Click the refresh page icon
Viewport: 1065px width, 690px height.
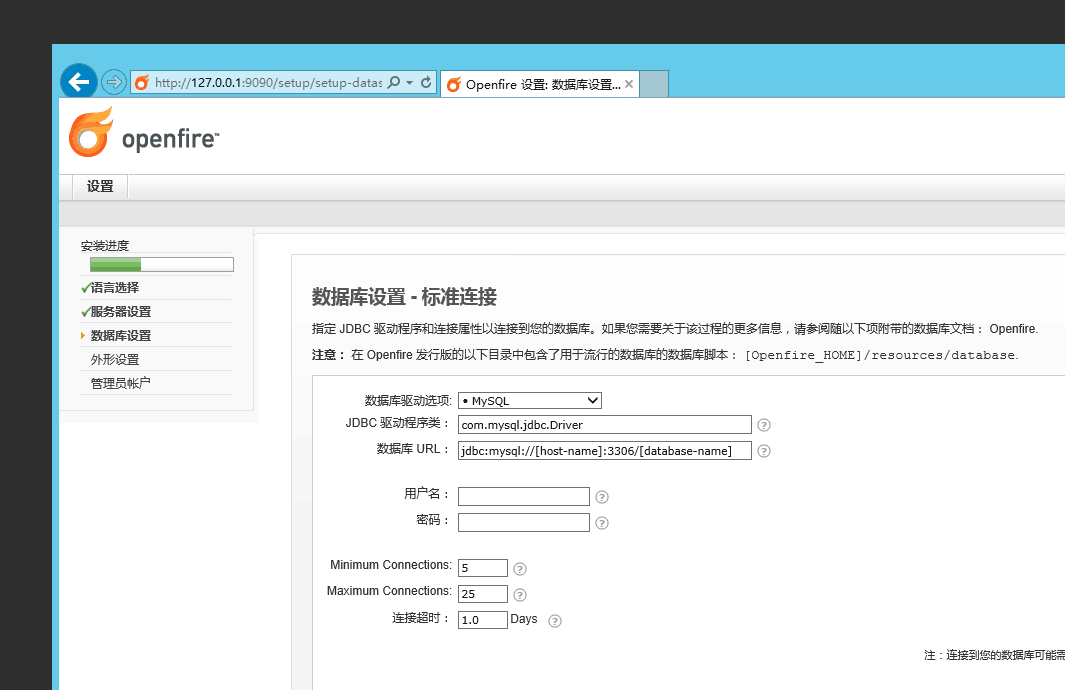[426, 82]
